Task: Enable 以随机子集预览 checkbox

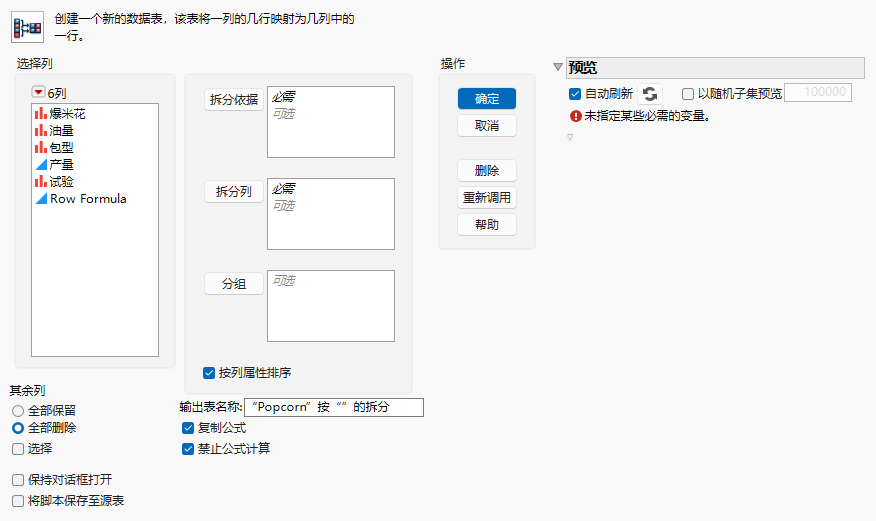Action: (x=688, y=94)
